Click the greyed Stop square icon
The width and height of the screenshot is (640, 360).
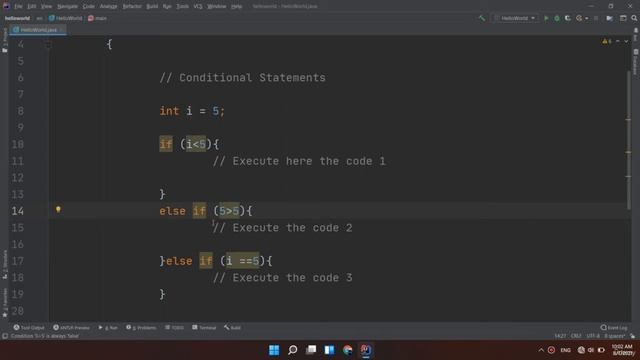596,18
